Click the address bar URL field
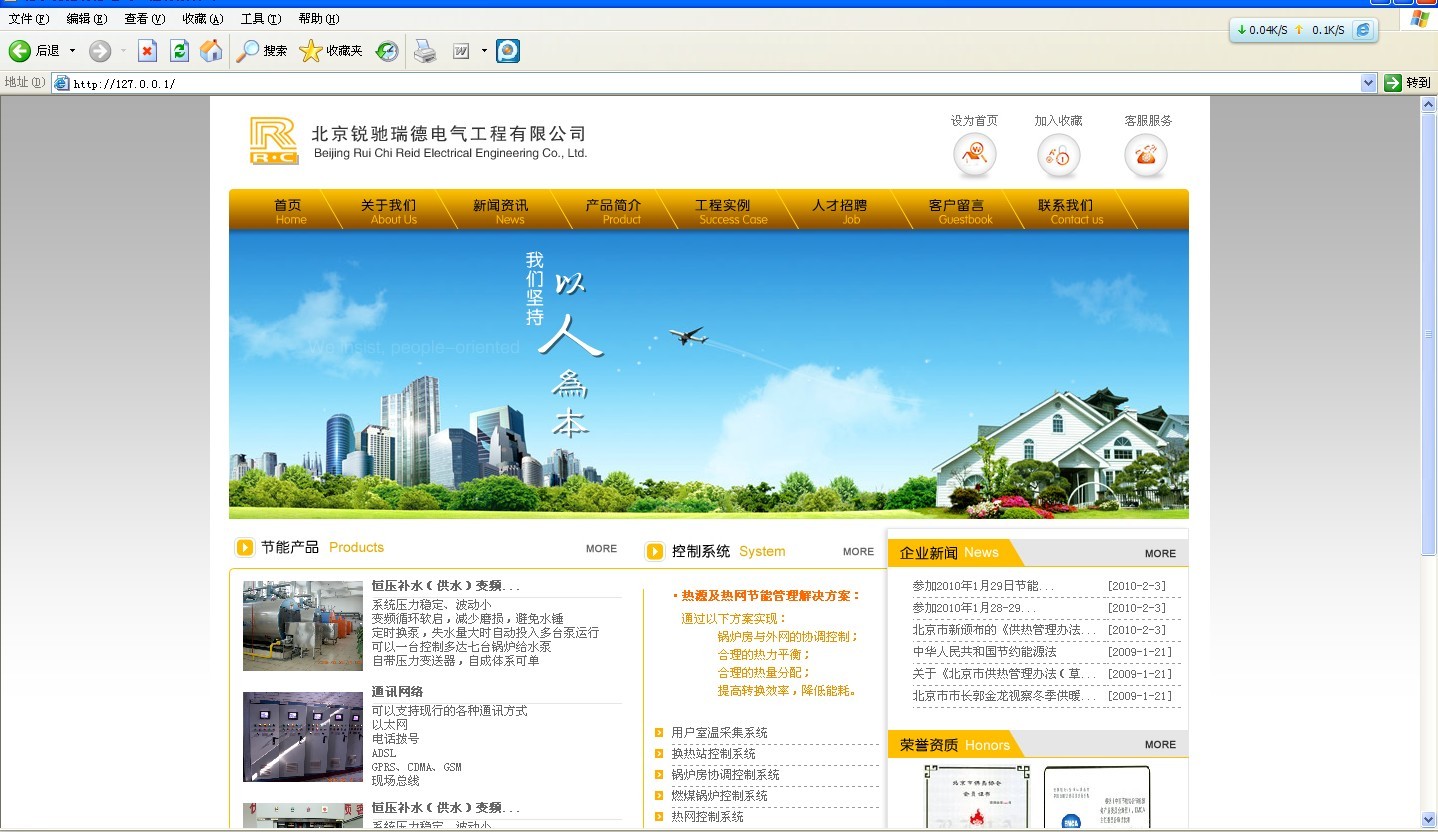Screen dimensions: 1438x832 click(700, 83)
